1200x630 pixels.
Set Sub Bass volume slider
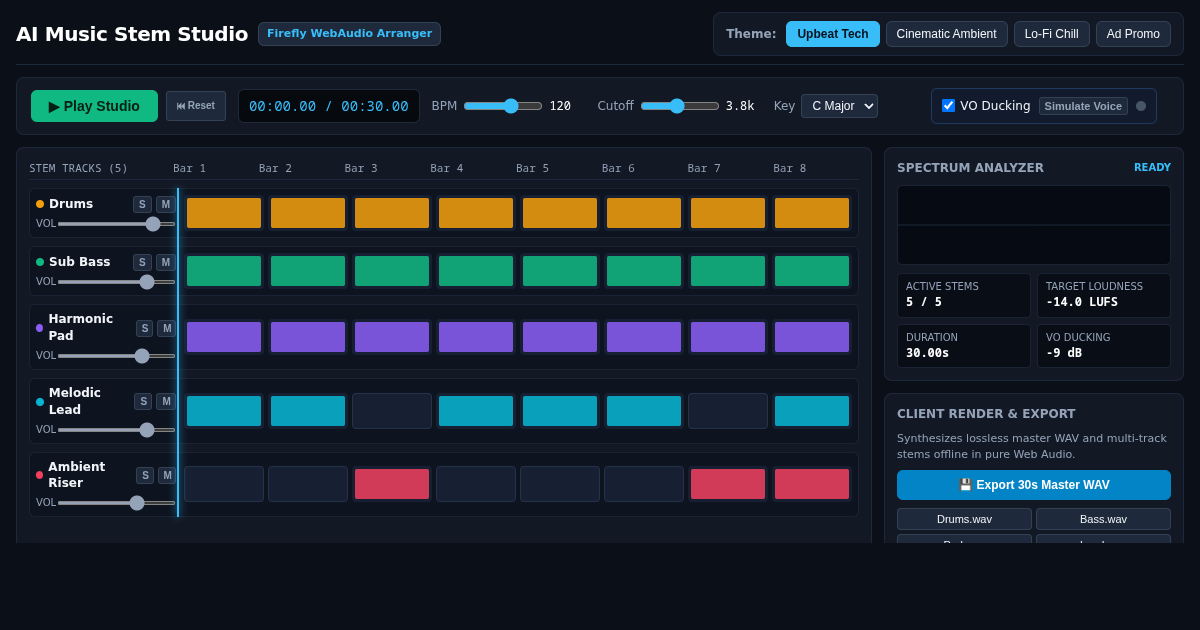116,282
